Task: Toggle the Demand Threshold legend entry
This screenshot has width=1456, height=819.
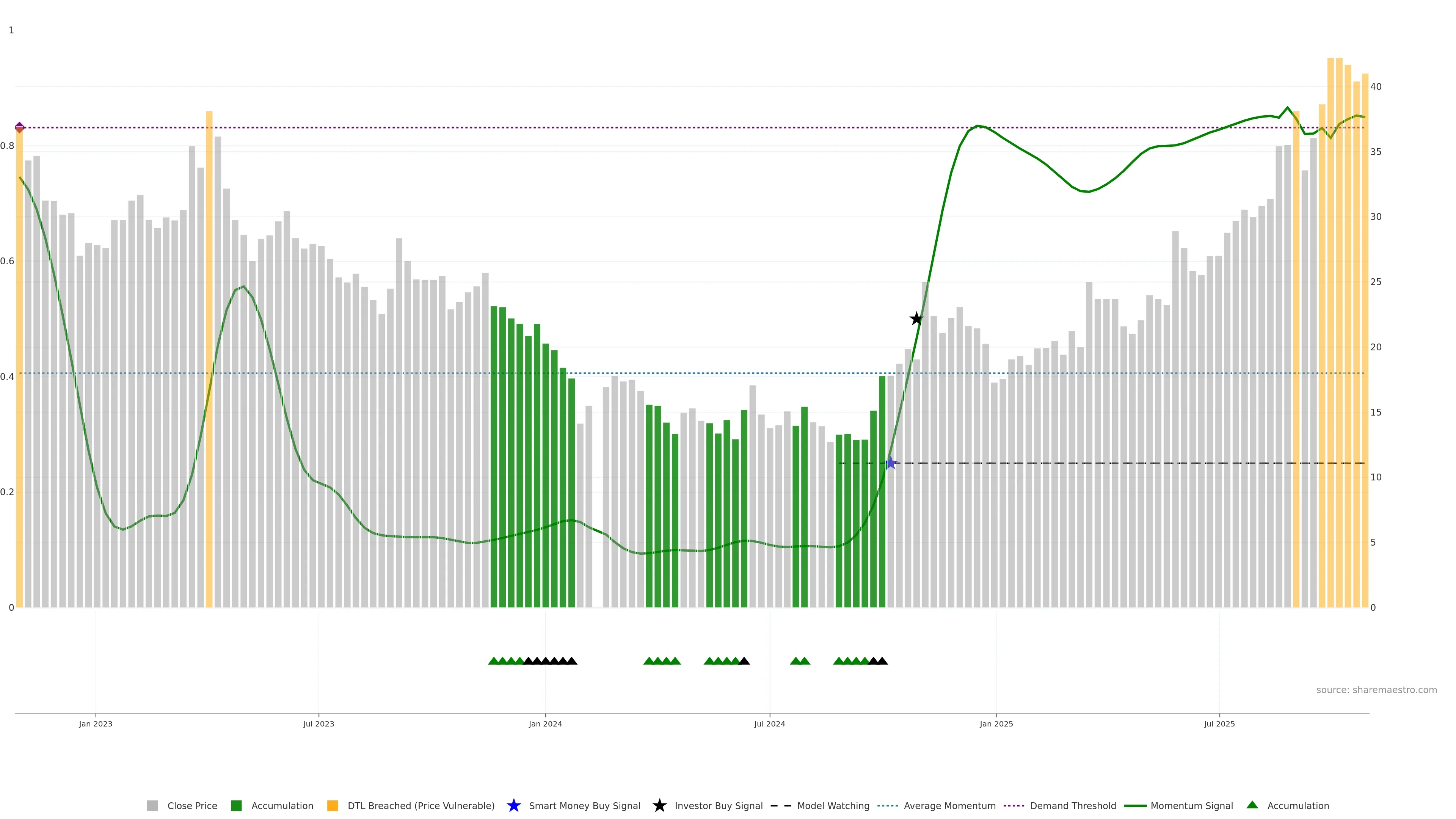Action: click(1073, 805)
